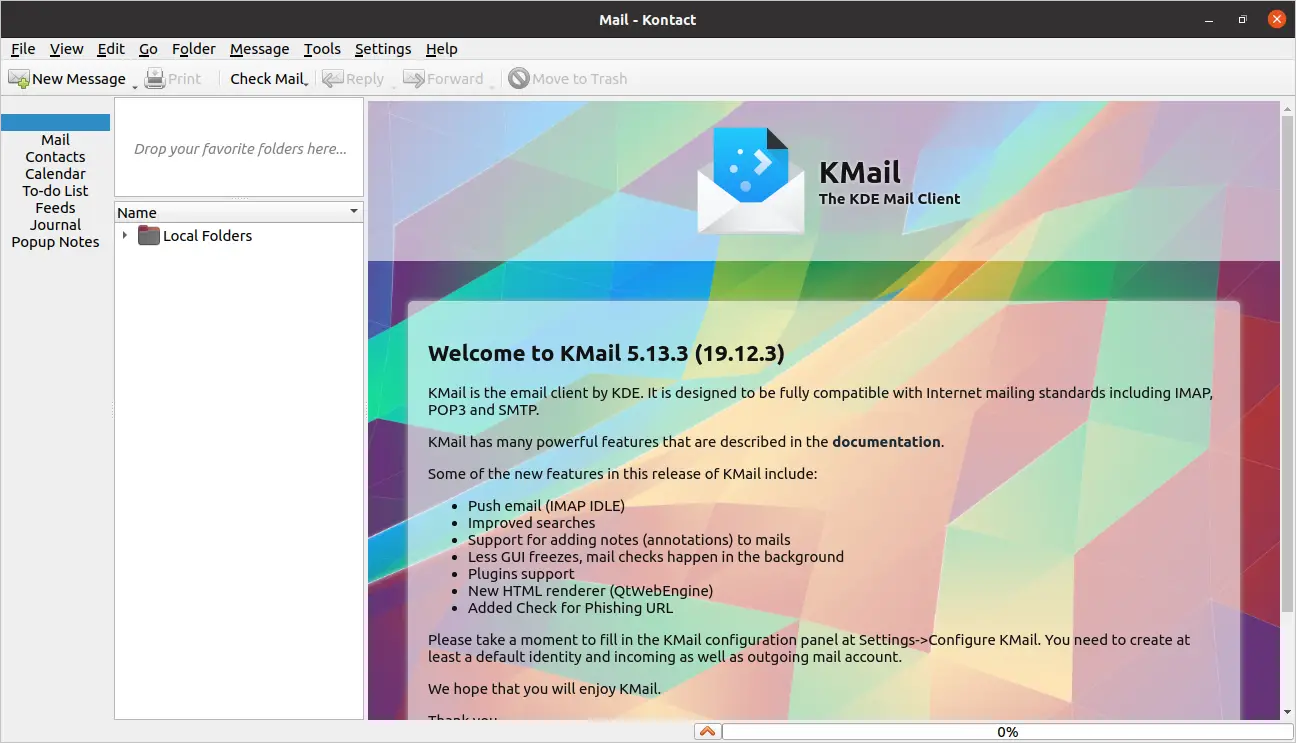Click the 0% progress bar
The image size is (1296, 743).
coord(1006,732)
